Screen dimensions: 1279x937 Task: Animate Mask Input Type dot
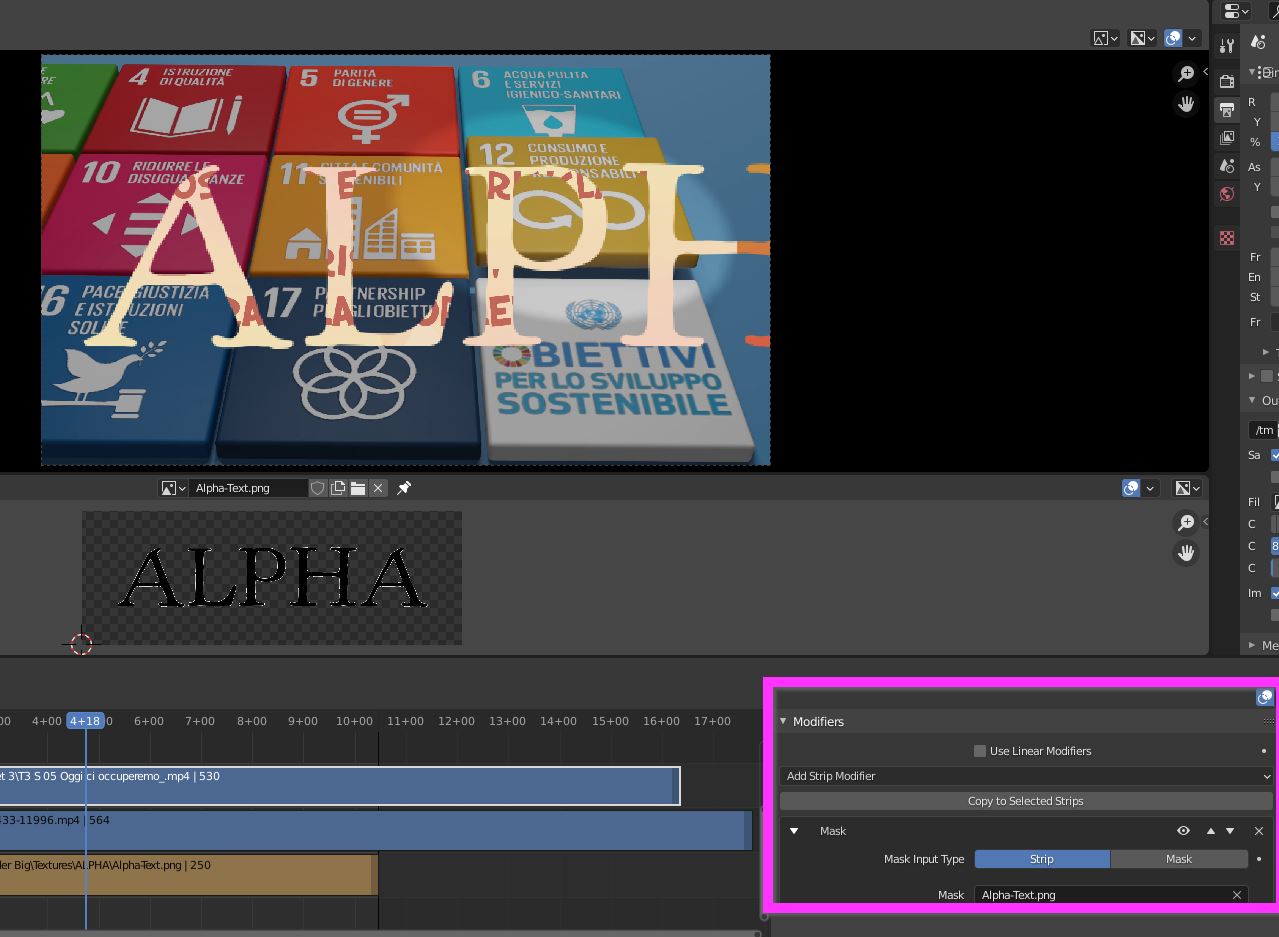1259,859
